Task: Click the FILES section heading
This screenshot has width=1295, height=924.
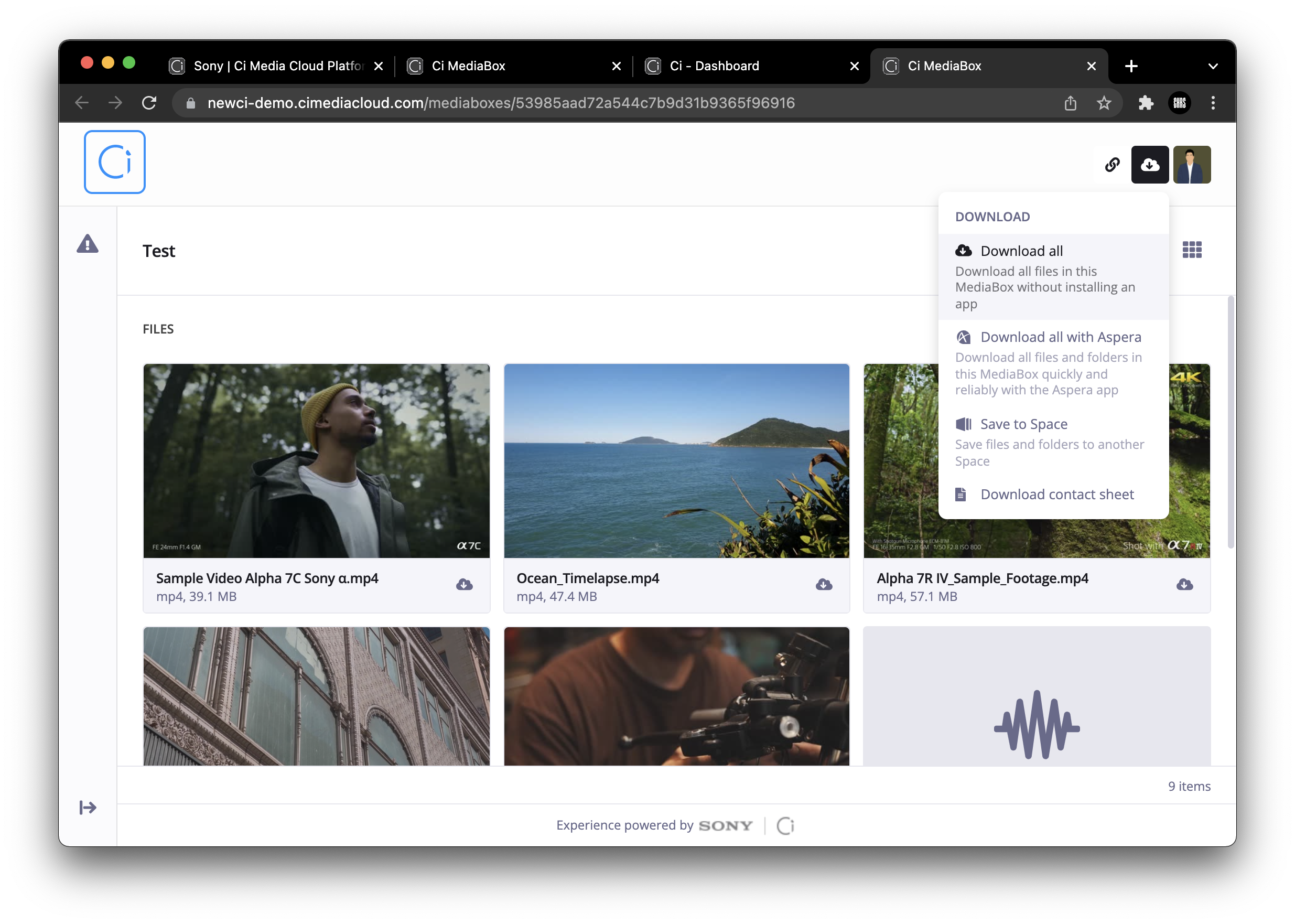Action: click(x=158, y=329)
